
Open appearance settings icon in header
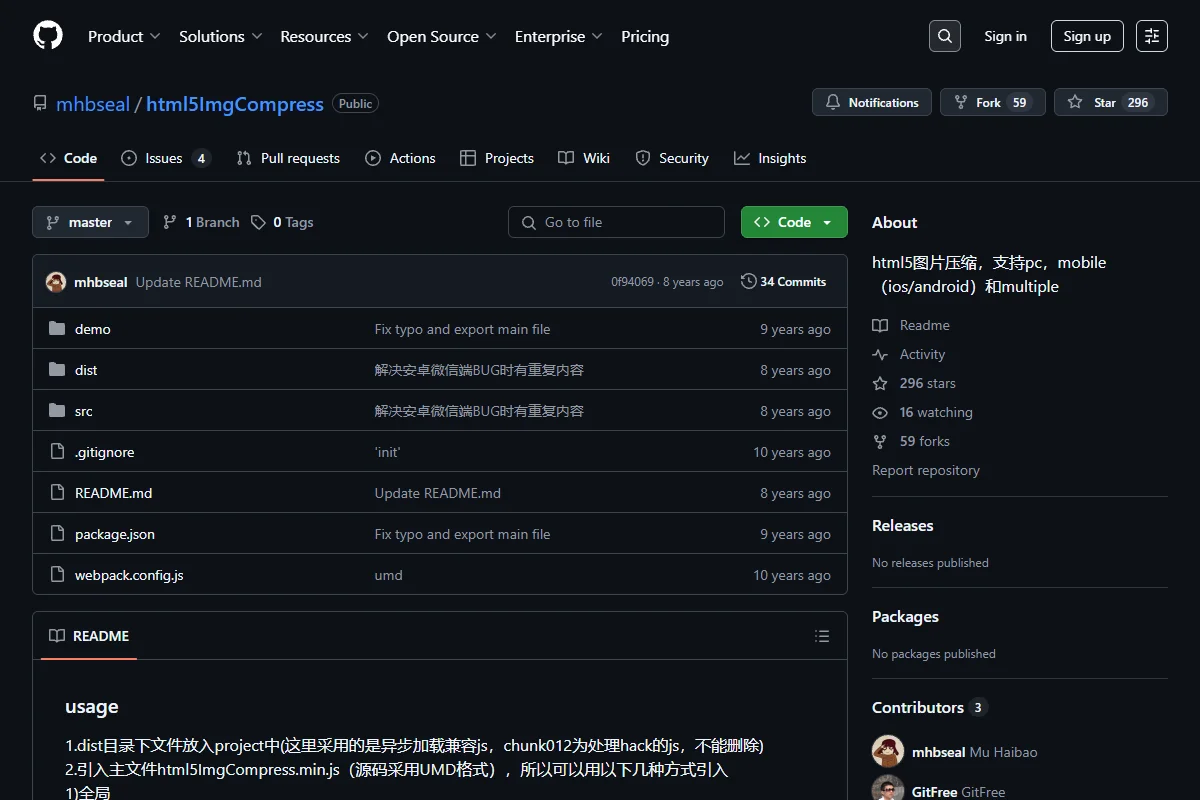[x=1152, y=36]
